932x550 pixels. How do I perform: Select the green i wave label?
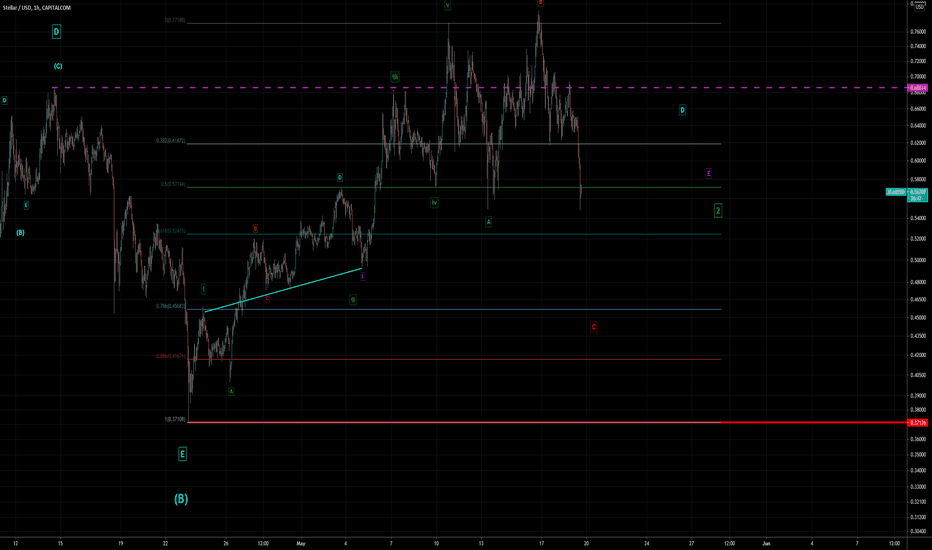click(203, 290)
